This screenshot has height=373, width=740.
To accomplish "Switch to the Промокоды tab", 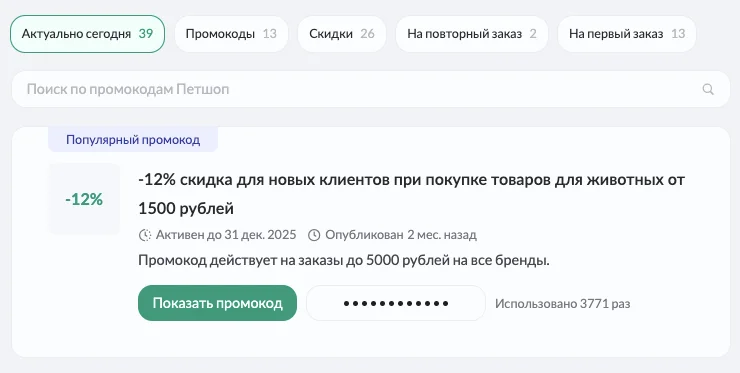I will [231, 34].
